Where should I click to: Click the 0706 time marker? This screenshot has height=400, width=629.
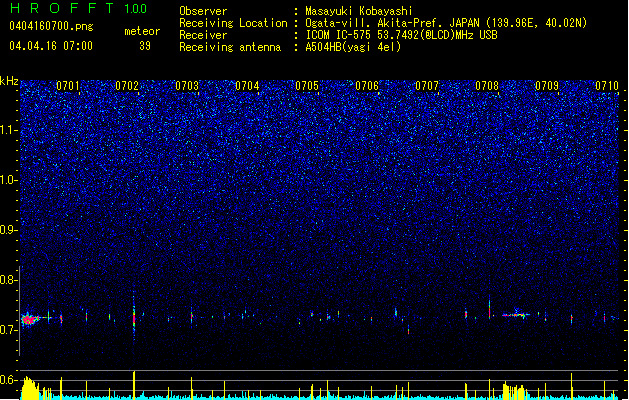[367, 86]
